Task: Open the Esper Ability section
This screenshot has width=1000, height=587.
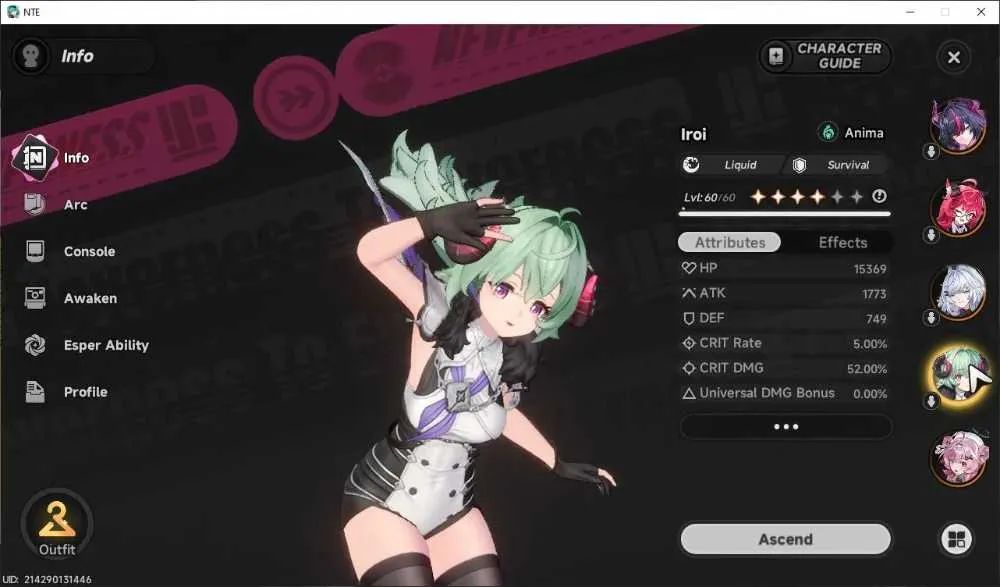Action: pyautogui.click(x=87, y=345)
